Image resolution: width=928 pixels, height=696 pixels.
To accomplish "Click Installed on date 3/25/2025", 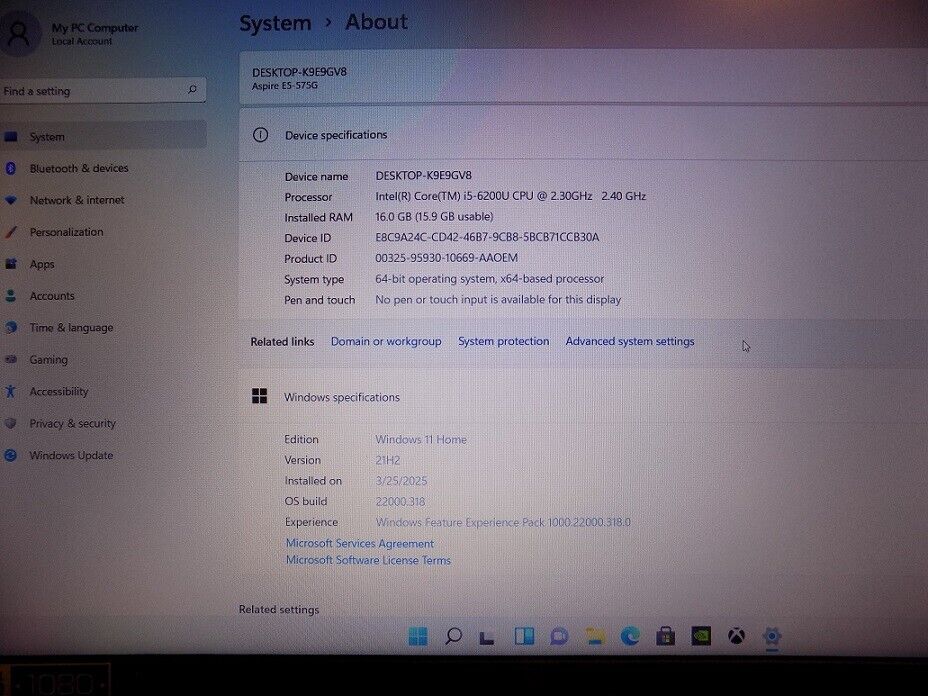I will [401, 481].
